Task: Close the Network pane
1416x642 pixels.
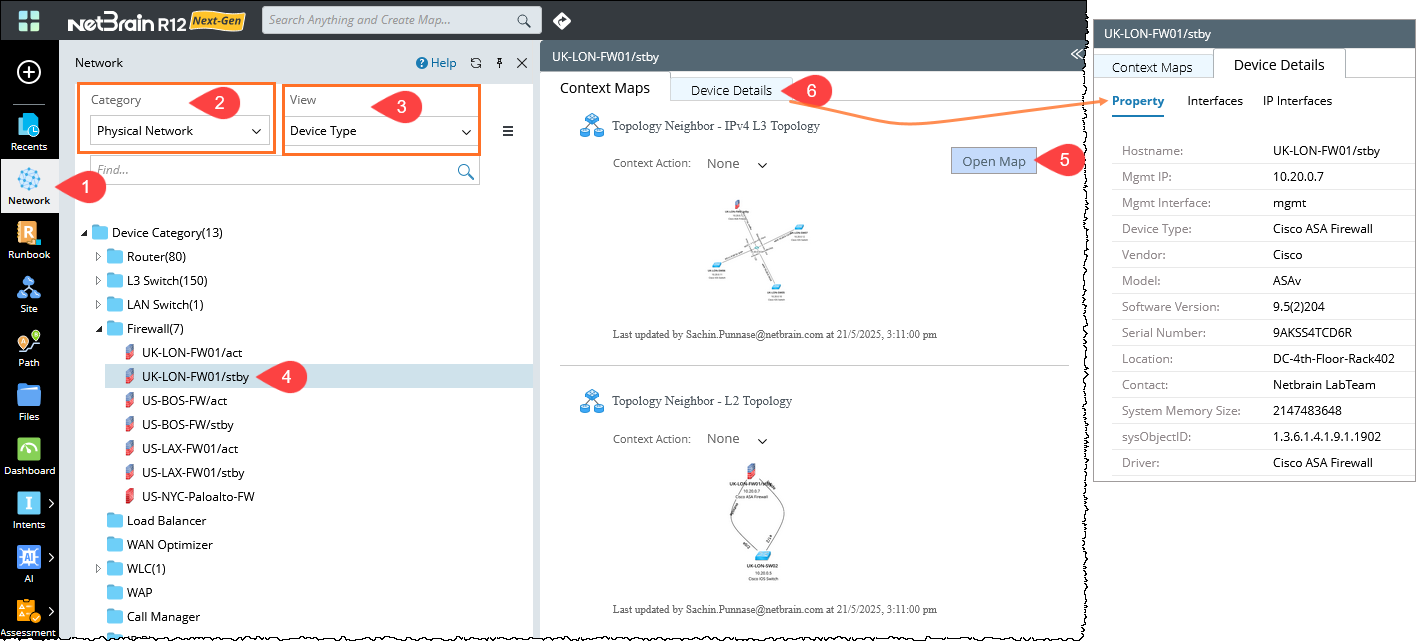Action: coord(522,62)
